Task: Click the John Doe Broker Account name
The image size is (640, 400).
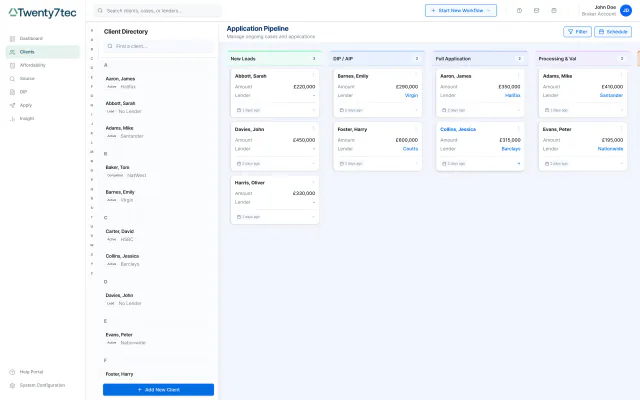Action: point(599,11)
